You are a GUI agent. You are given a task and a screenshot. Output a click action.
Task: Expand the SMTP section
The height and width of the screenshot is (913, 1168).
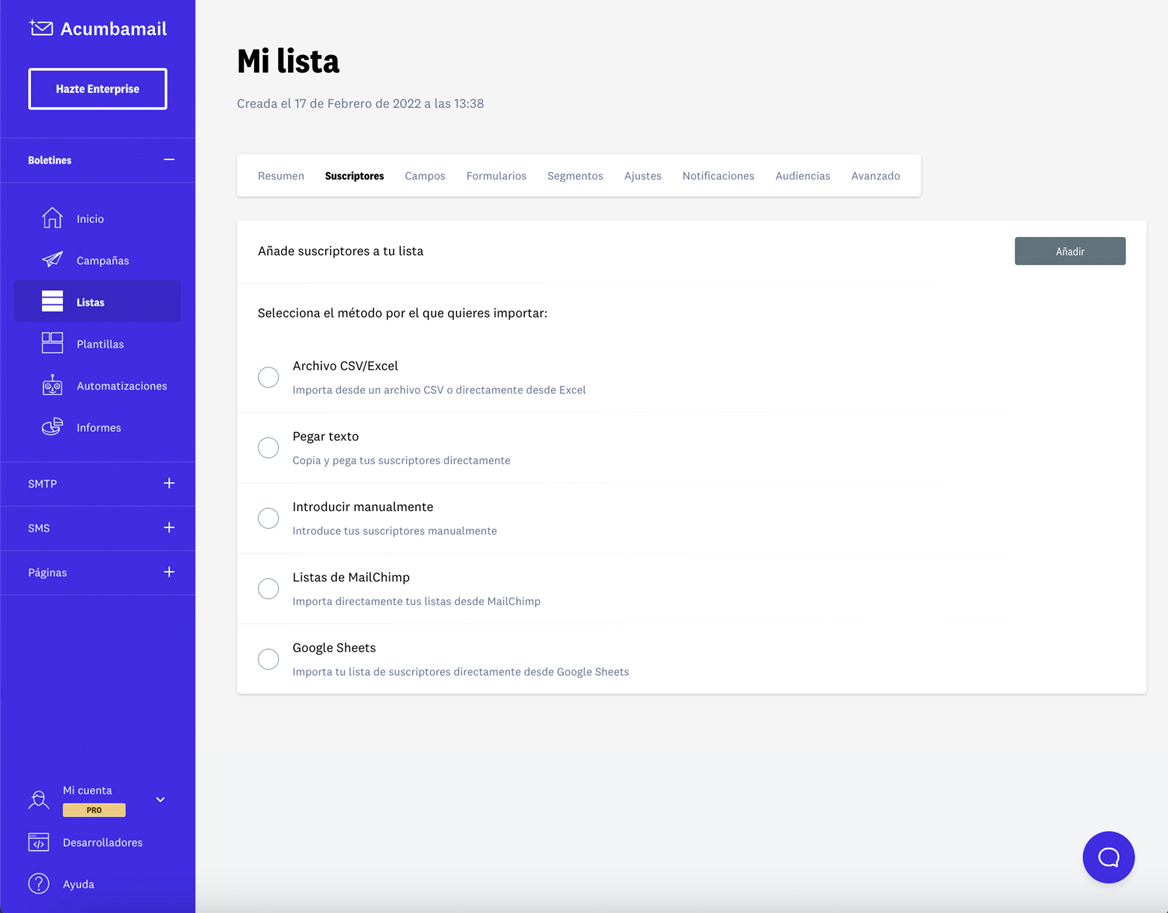[x=168, y=483]
